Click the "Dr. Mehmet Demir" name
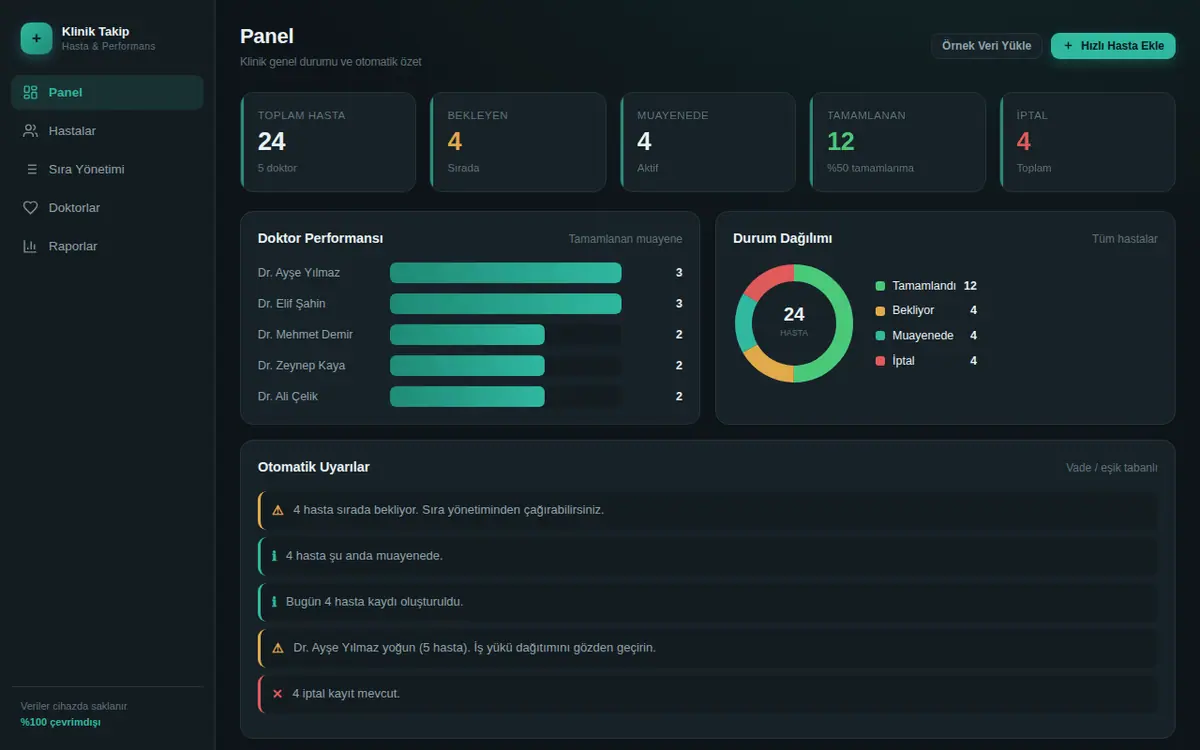1200x750 pixels. tap(305, 335)
